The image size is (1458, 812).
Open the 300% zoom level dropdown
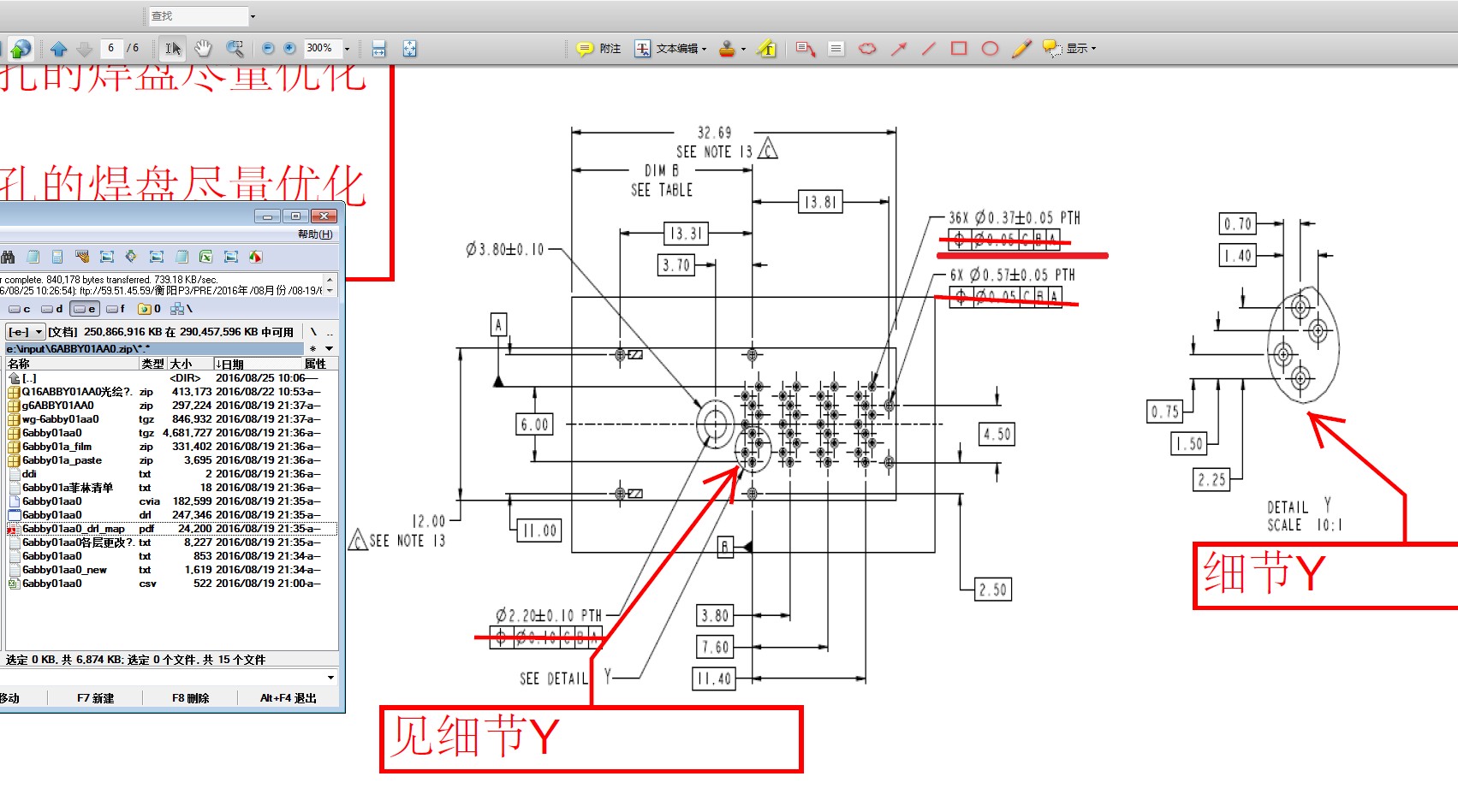click(x=347, y=49)
